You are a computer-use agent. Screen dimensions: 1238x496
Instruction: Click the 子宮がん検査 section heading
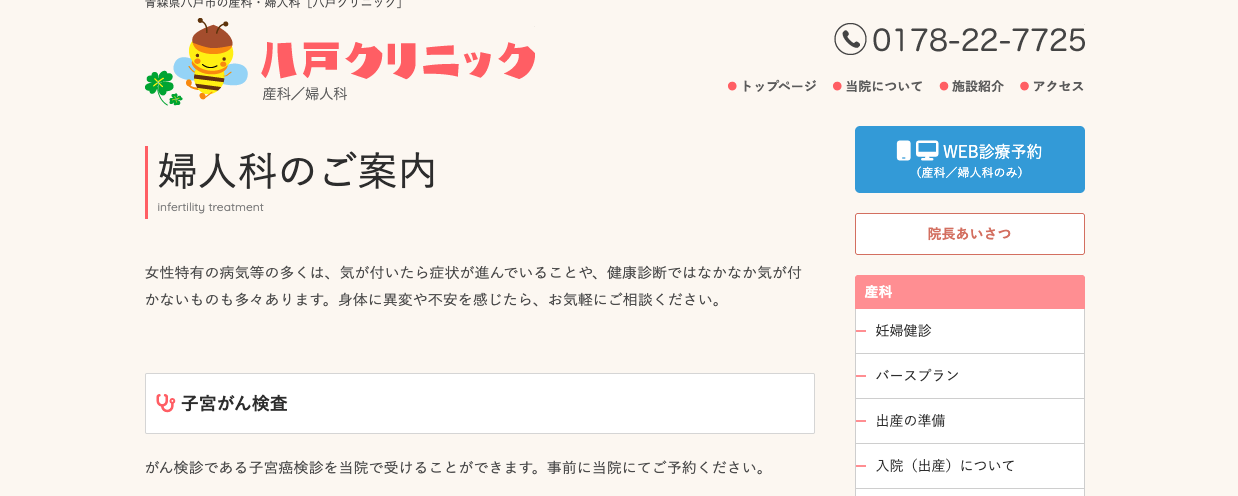(x=234, y=404)
